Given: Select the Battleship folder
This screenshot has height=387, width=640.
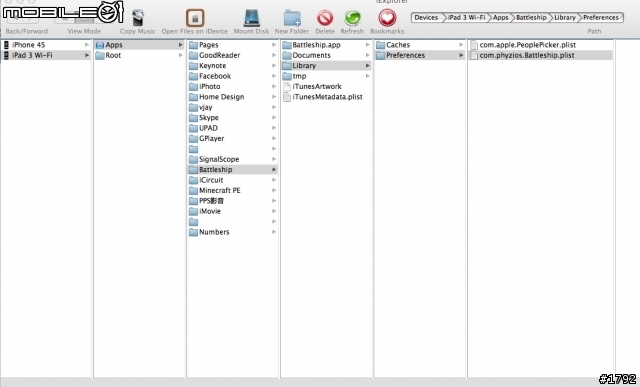Looking at the screenshot, I should coord(233,169).
